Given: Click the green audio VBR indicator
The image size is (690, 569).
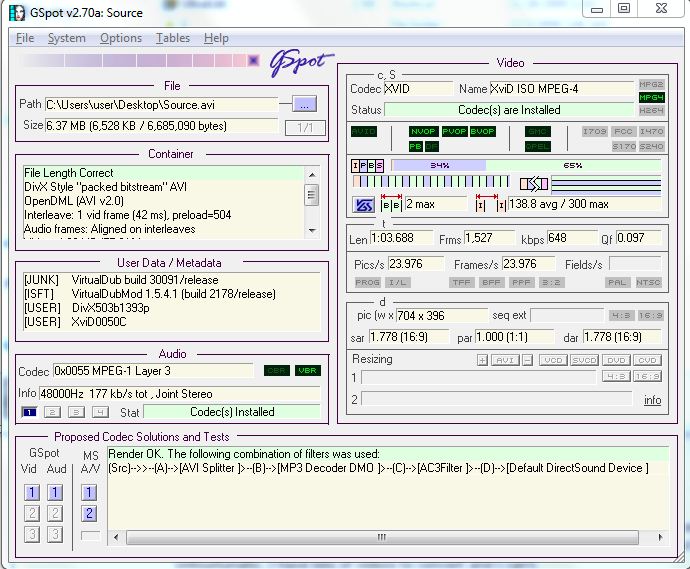Looking at the screenshot, I should click(308, 371).
